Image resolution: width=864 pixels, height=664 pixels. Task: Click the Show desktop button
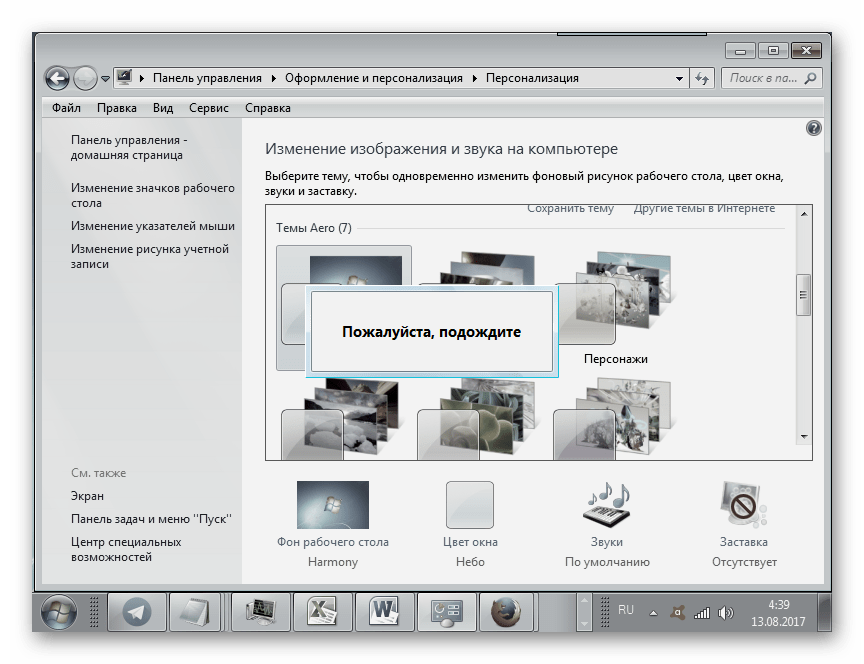click(x=825, y=612)
